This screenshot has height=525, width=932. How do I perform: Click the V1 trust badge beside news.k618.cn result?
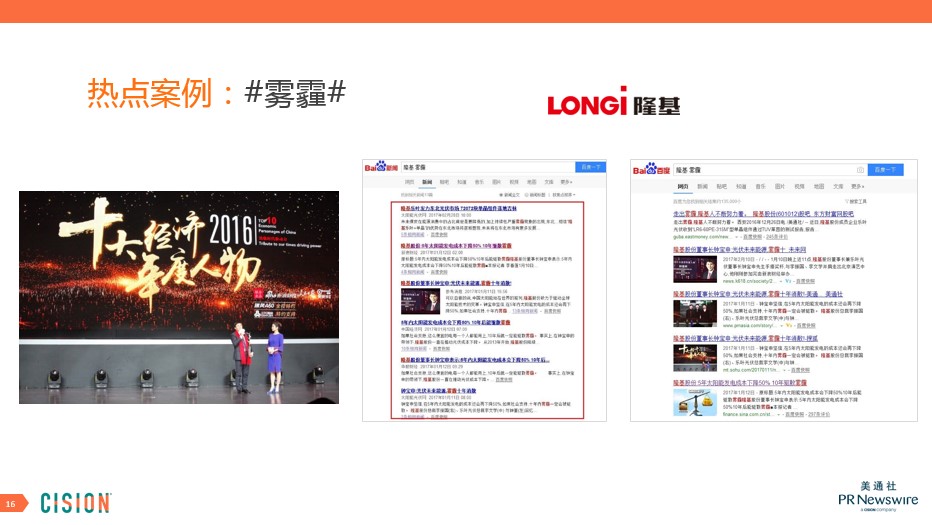(x=789, y=281)
